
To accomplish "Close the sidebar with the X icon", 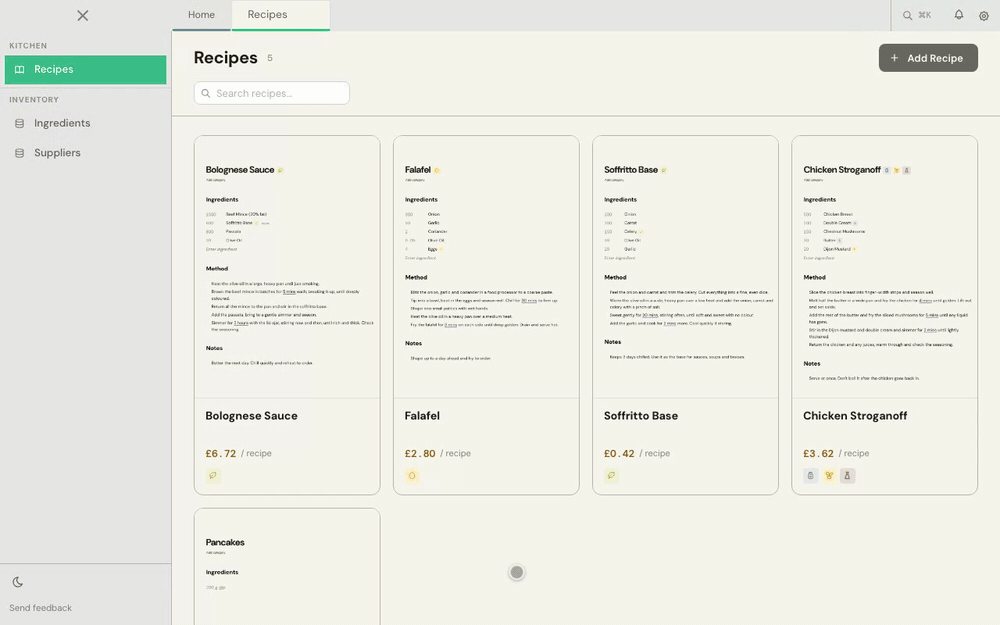I will click(83, 15).
